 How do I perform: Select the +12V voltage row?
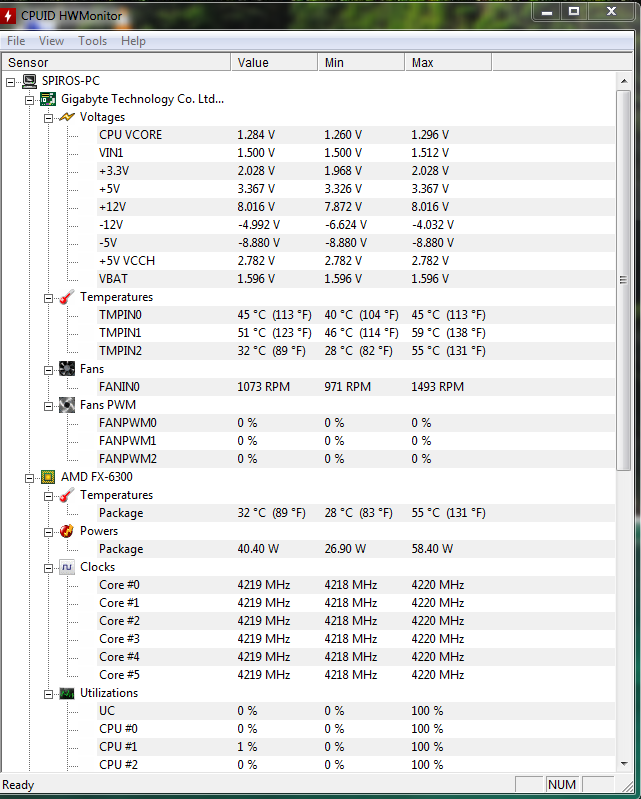[x=356, y=207]
